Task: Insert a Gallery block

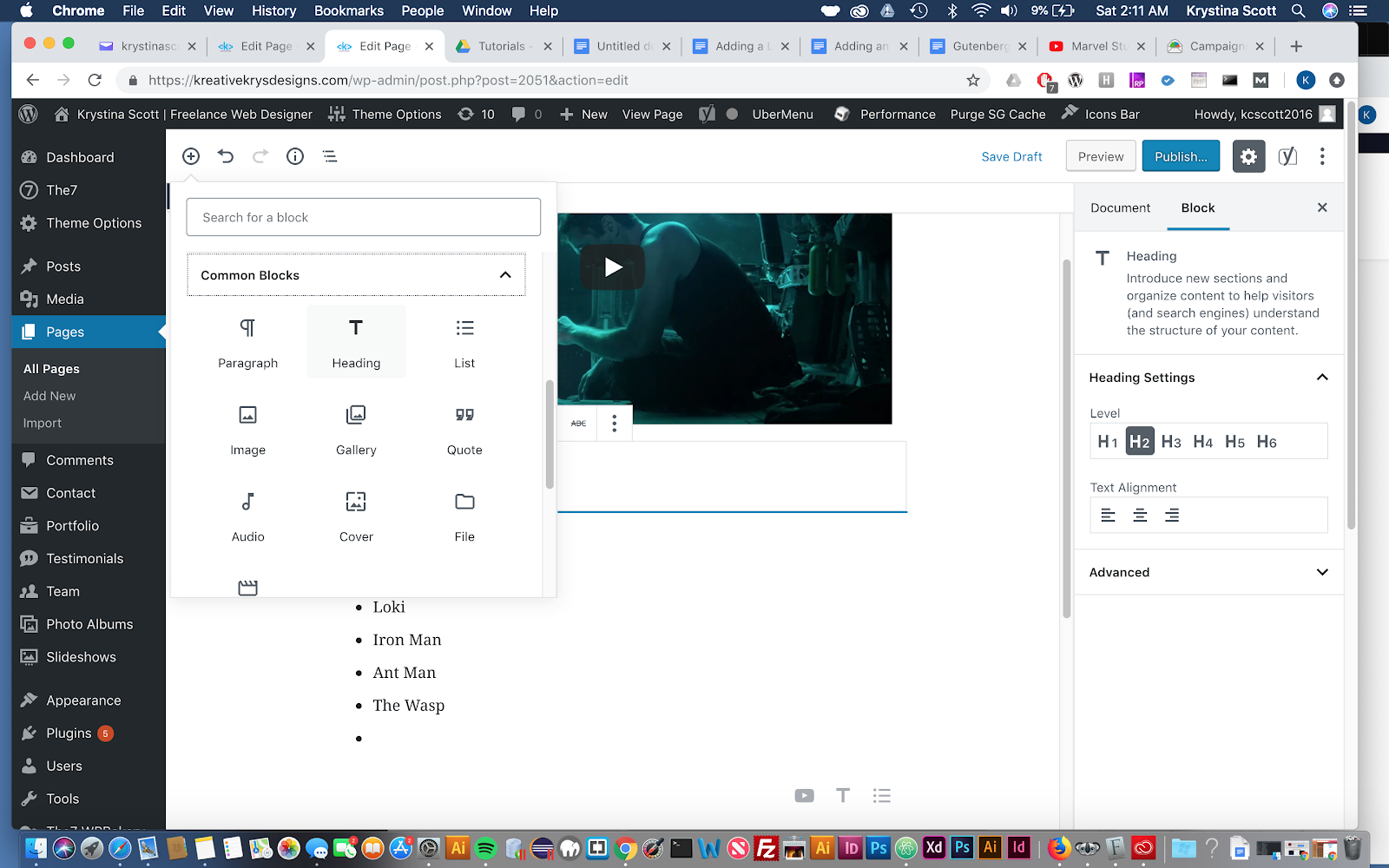Action: click(x=356, y=428)
